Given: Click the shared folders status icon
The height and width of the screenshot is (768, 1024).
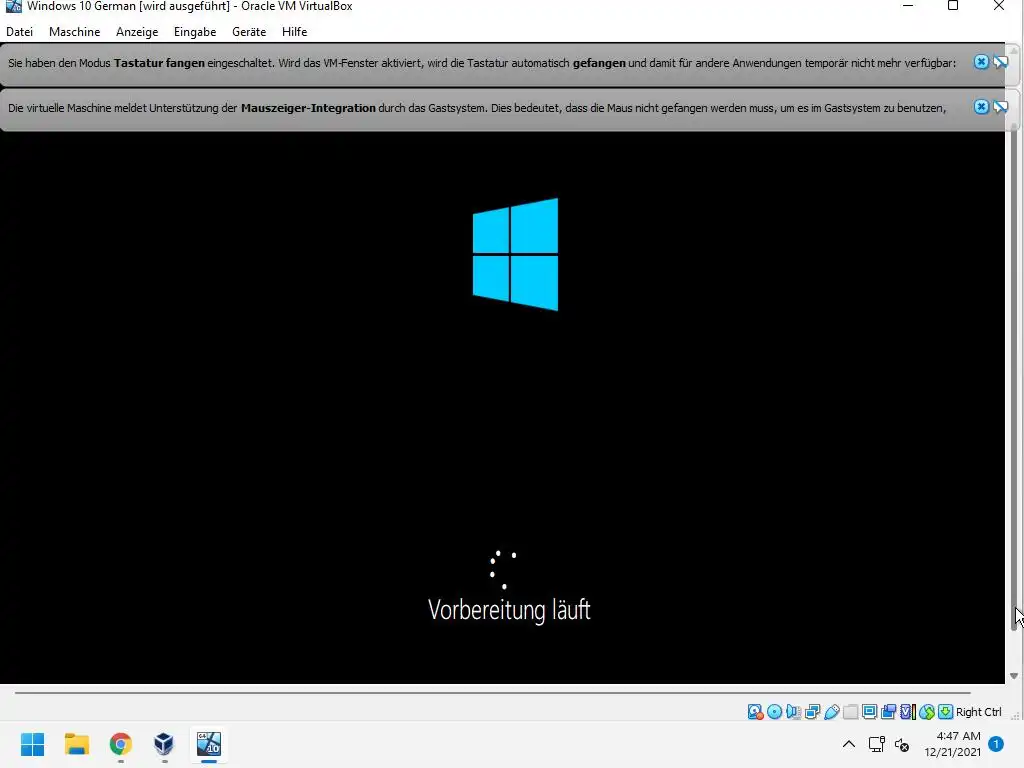Looking at the screenshot, I should 850,712.
